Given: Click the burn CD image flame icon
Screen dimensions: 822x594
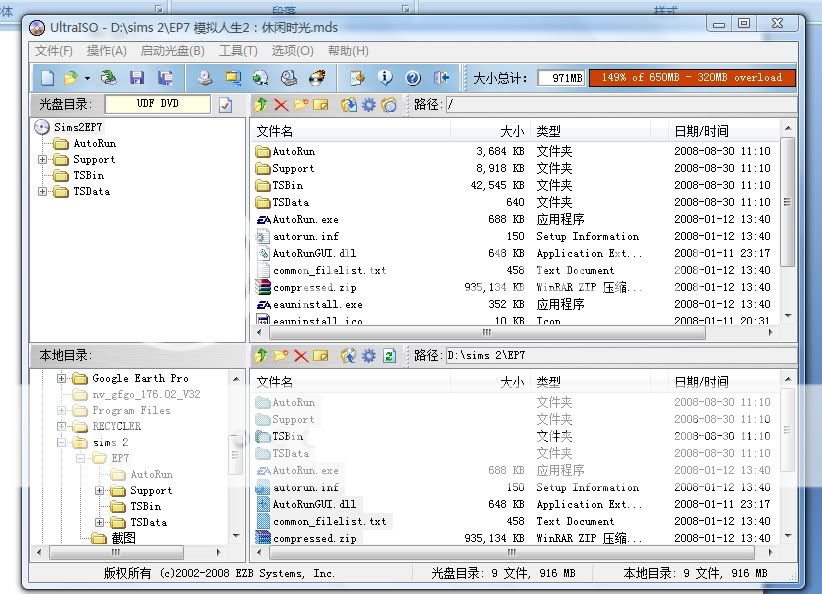Looking at the screenshot, I should (317, 78).
